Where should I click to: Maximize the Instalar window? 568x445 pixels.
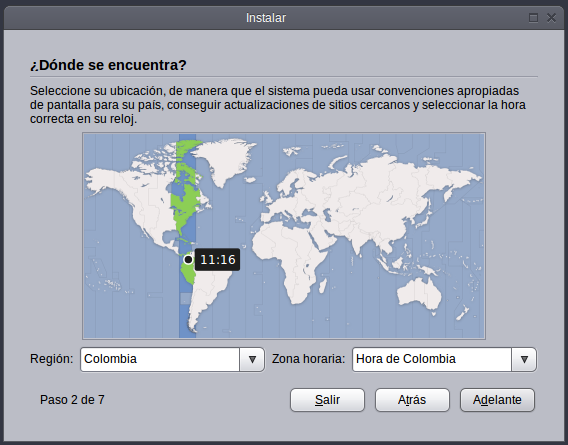coord(533,18)
